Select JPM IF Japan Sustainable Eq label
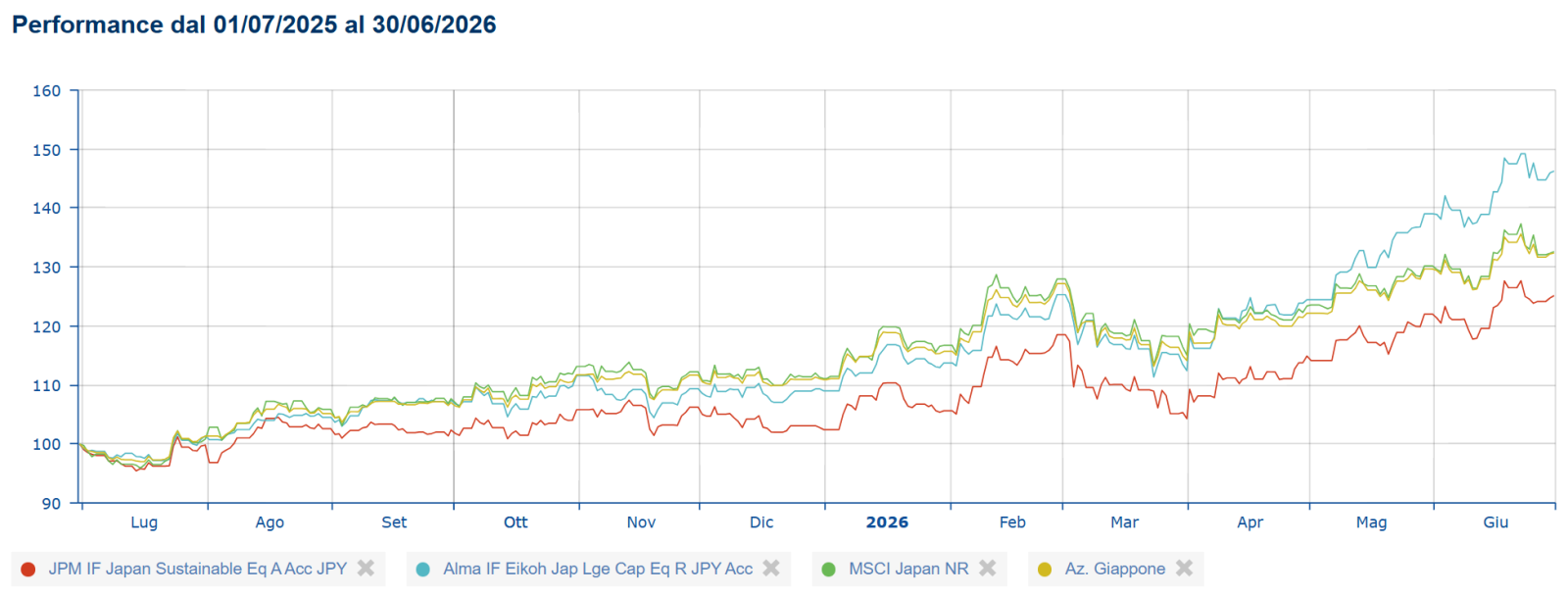 pyautogui.click(x=198, y=569)
